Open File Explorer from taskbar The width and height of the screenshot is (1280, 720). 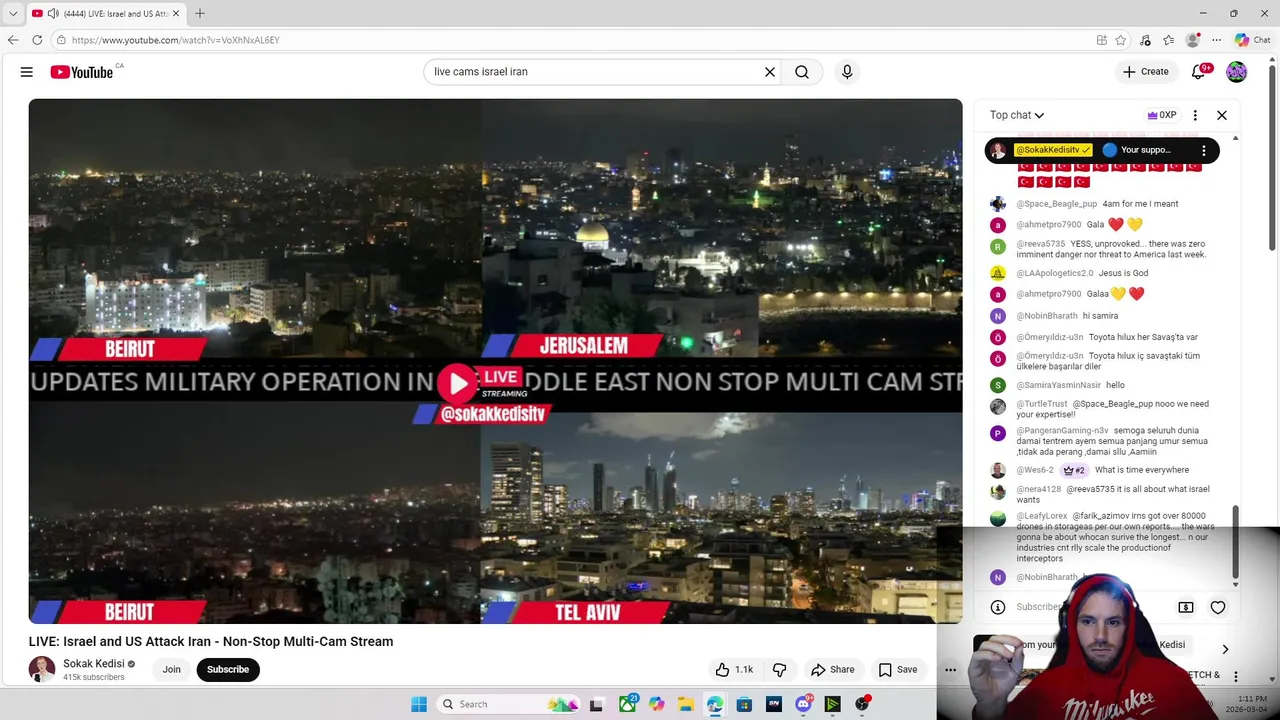pyautogui.click(x=686, y=704)
